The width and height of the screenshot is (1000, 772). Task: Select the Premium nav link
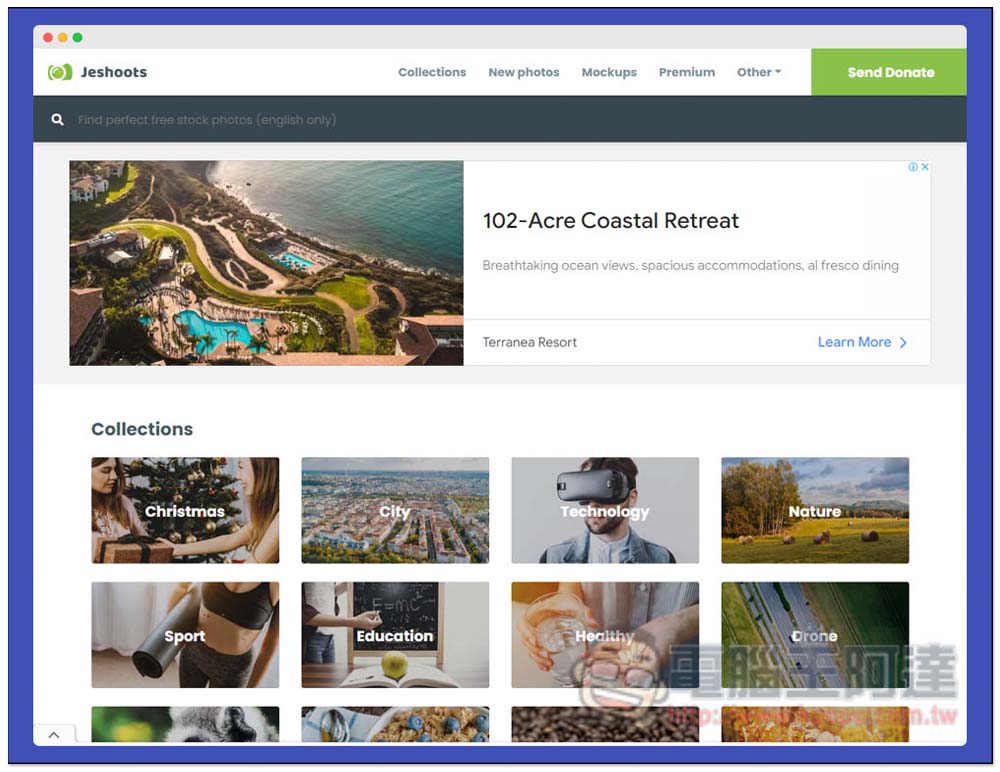687,72
